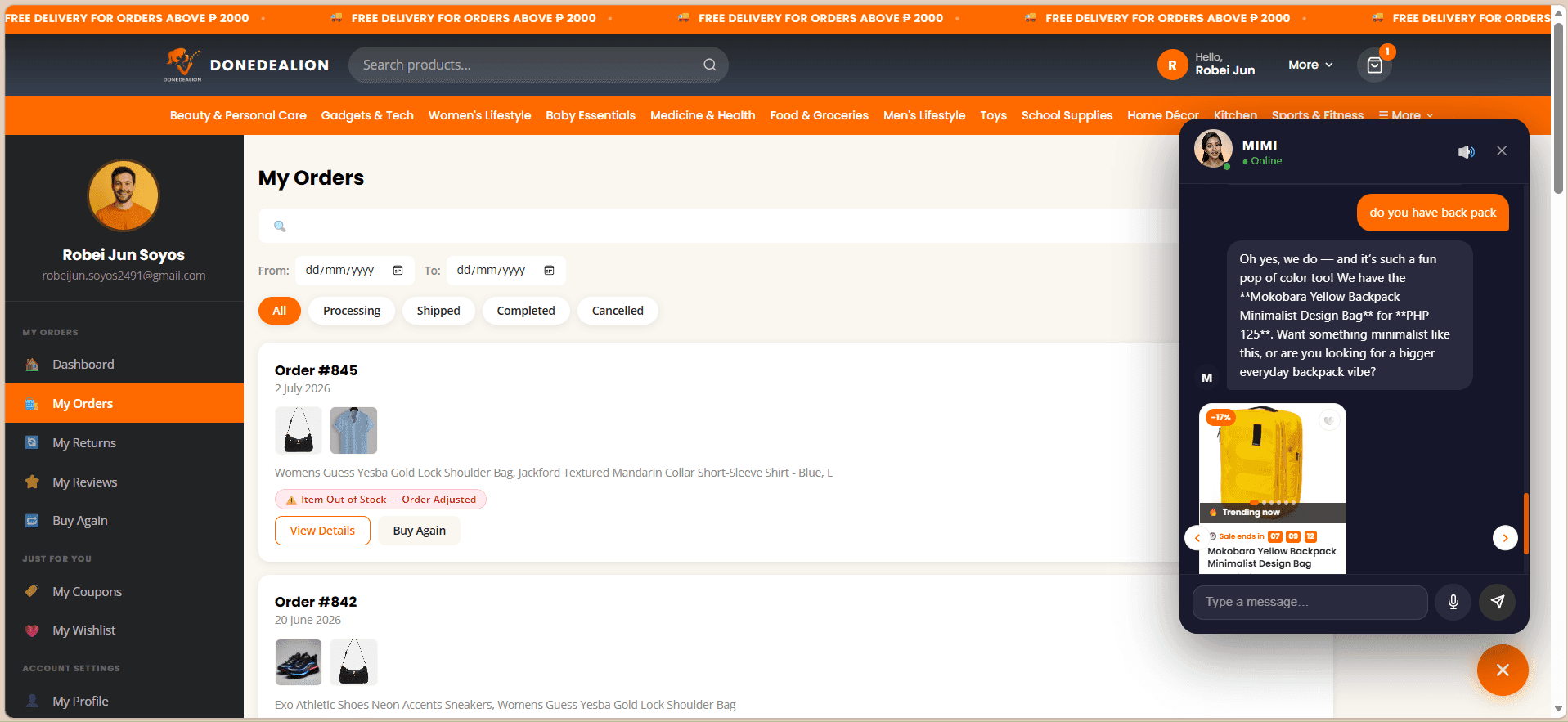The image size is (1568, 722).
Task: Open Men's Lifestyle category
Action: tap(924, 115)
